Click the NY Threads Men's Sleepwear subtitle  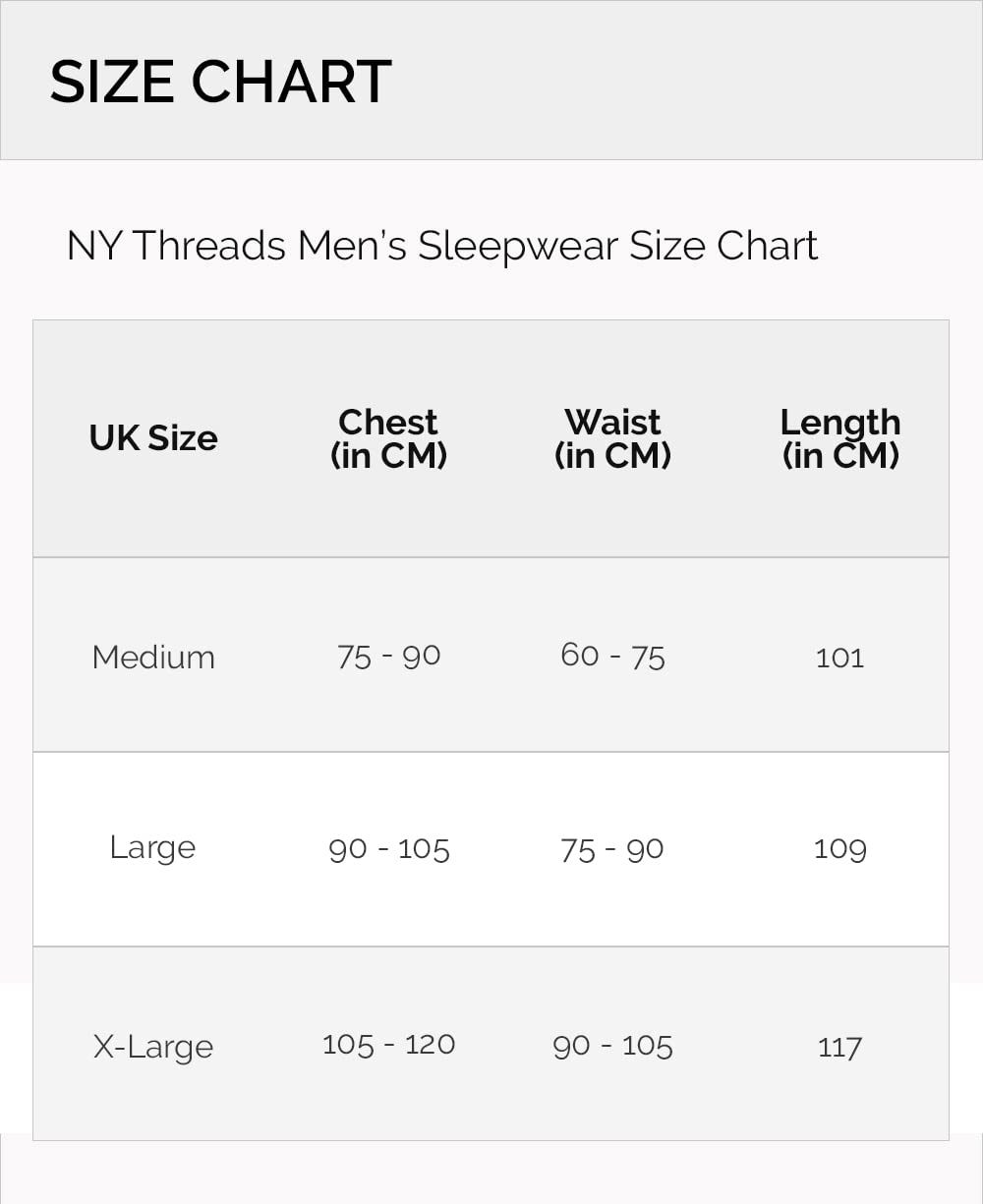coord(441,246)
